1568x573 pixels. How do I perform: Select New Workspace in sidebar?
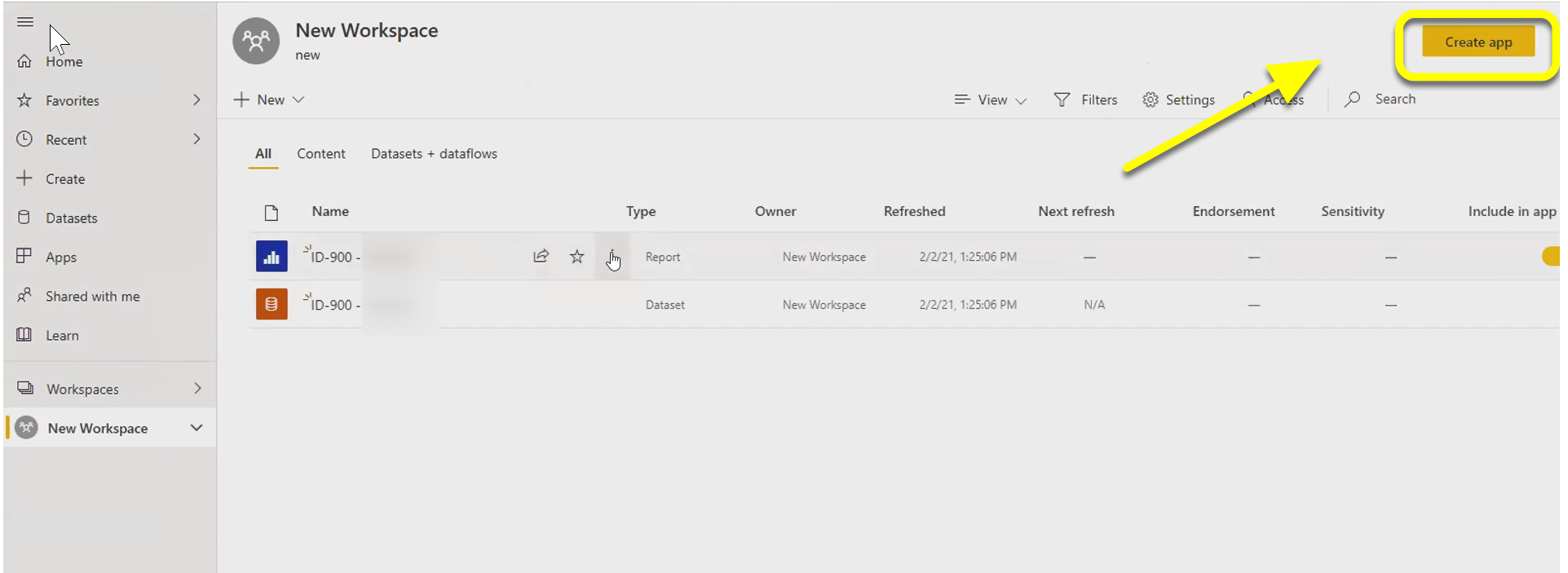(x=98, y=429)
